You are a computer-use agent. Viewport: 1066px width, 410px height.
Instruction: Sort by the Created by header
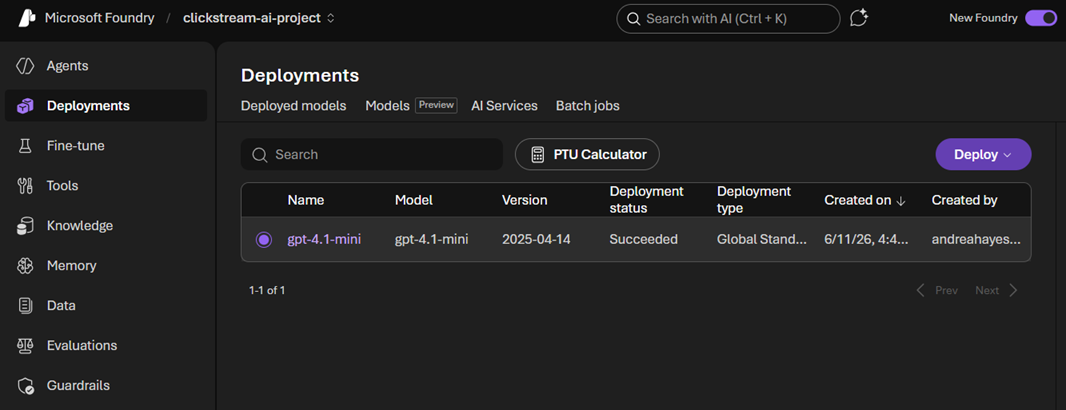point(965,201)
